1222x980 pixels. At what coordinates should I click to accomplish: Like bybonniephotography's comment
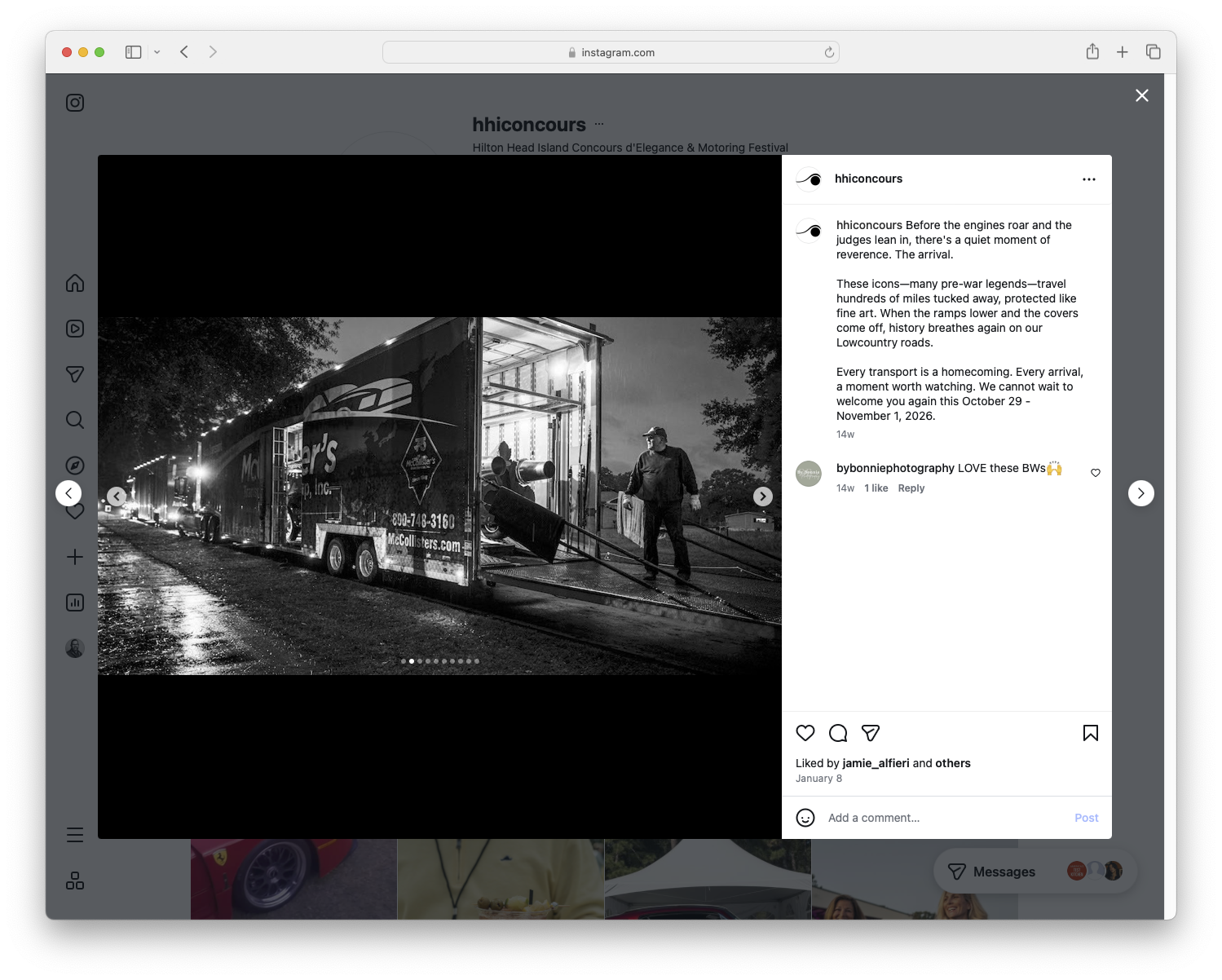(x=1095, y=472)
